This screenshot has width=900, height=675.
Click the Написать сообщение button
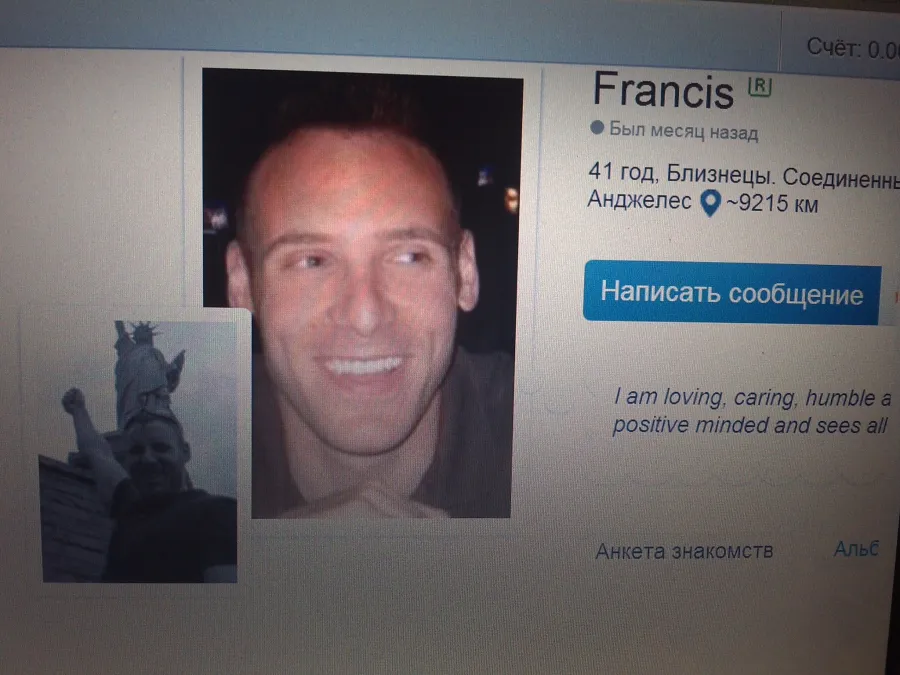coord(732,293)
